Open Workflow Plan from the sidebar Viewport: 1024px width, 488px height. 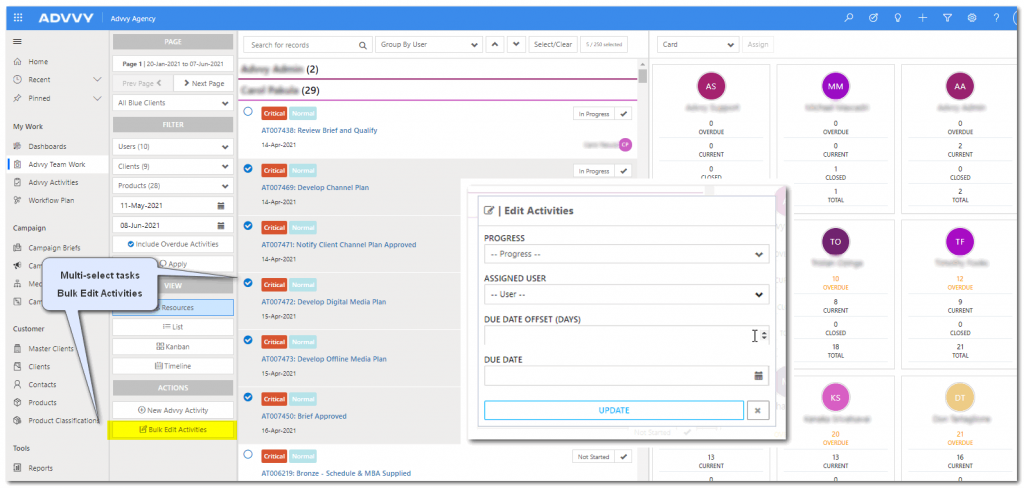(51, 200)
